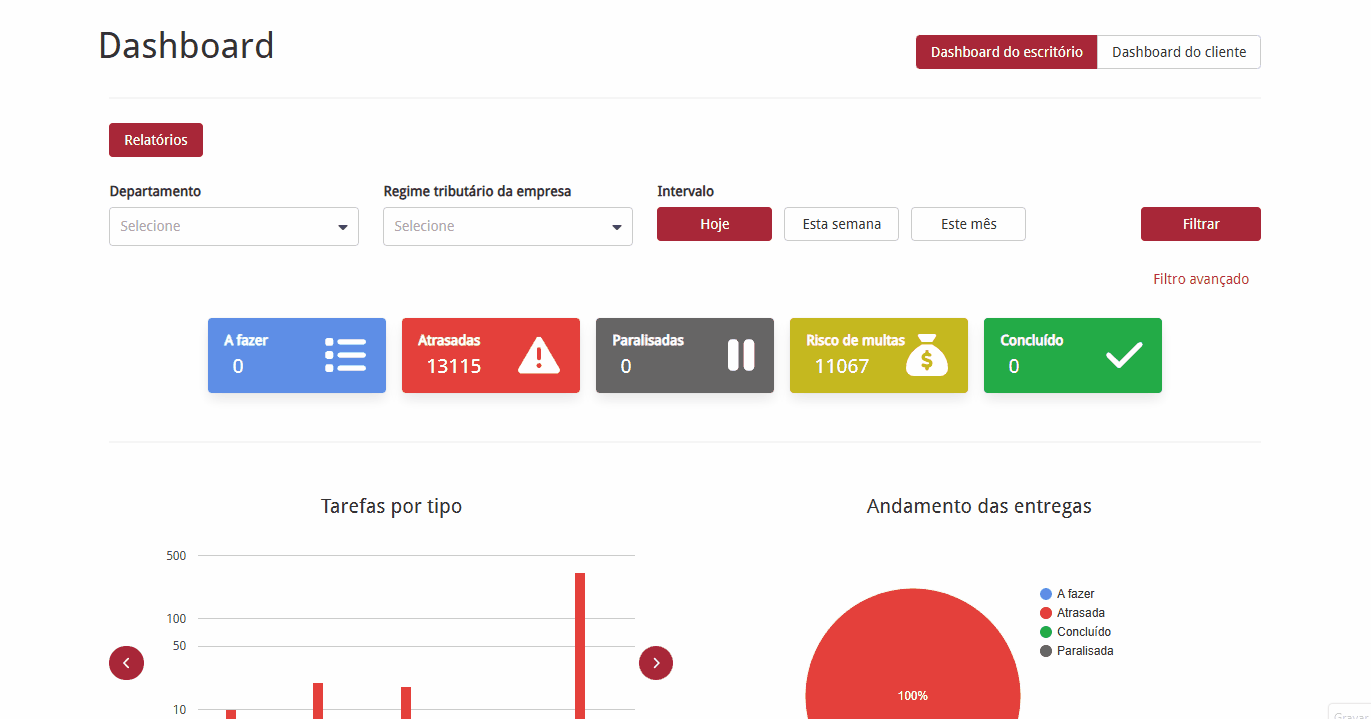Toggle Atrasada red legend swatch
The width and height of the screenshot is (1371, 719).
pos(1046,613)
